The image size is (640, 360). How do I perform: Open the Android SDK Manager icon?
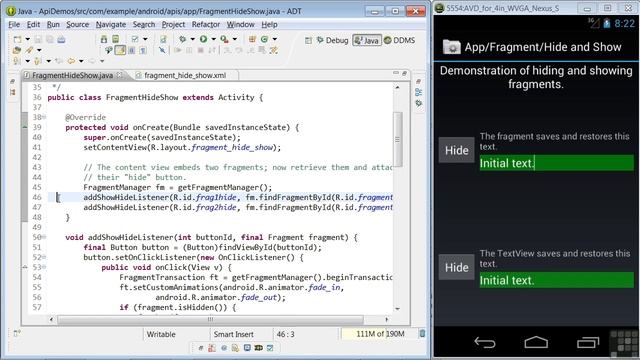[x=104, y=39]
